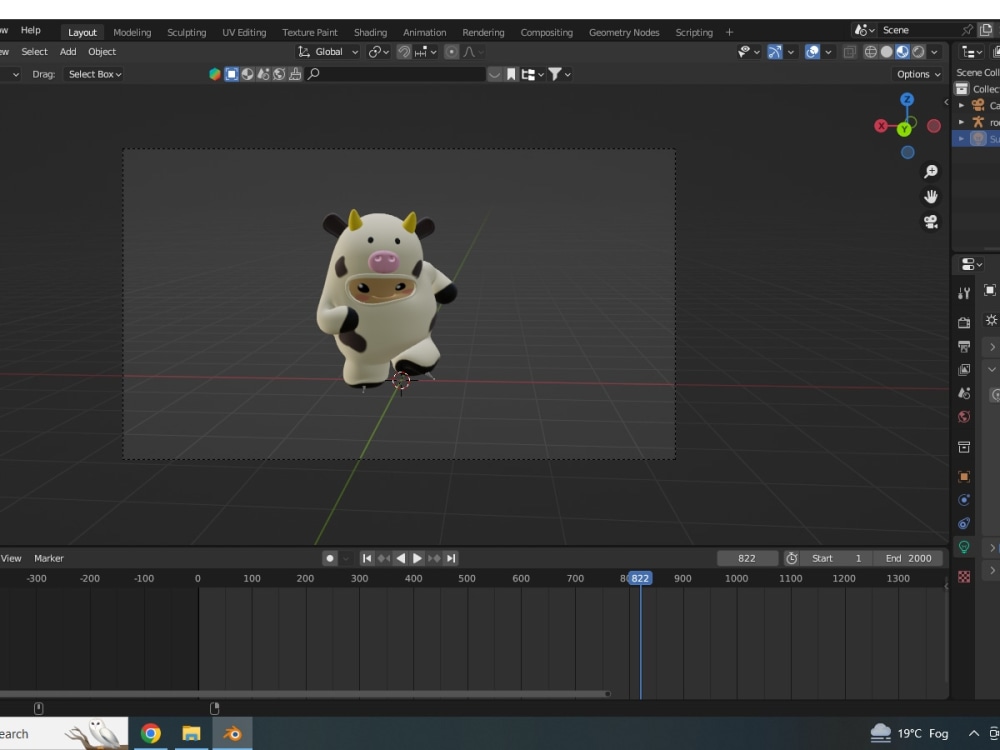Toggle Auto Keying record button in timeline

(x=329, y=558)
